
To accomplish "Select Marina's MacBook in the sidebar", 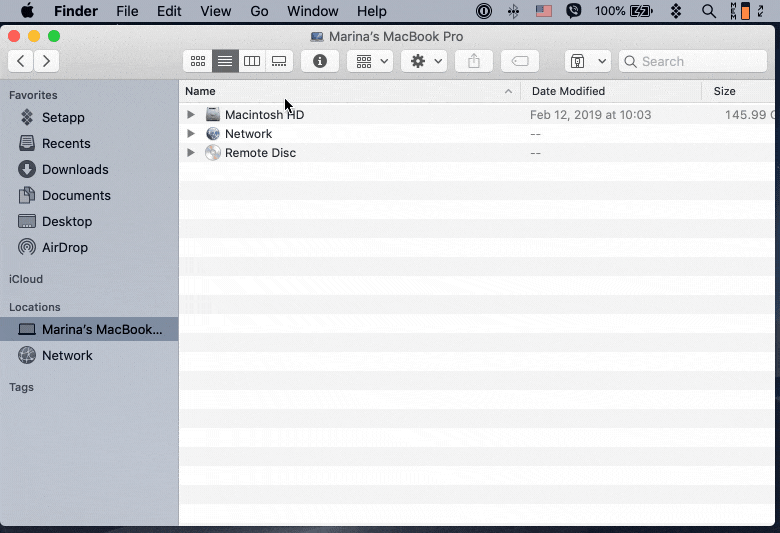I will click(x=90, y=329).
